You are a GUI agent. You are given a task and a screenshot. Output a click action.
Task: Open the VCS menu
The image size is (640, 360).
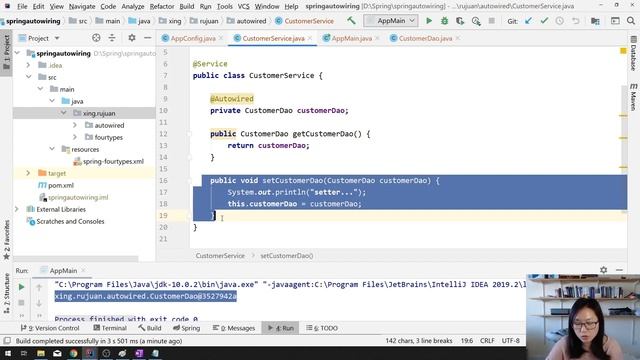[x=243, y=7]
